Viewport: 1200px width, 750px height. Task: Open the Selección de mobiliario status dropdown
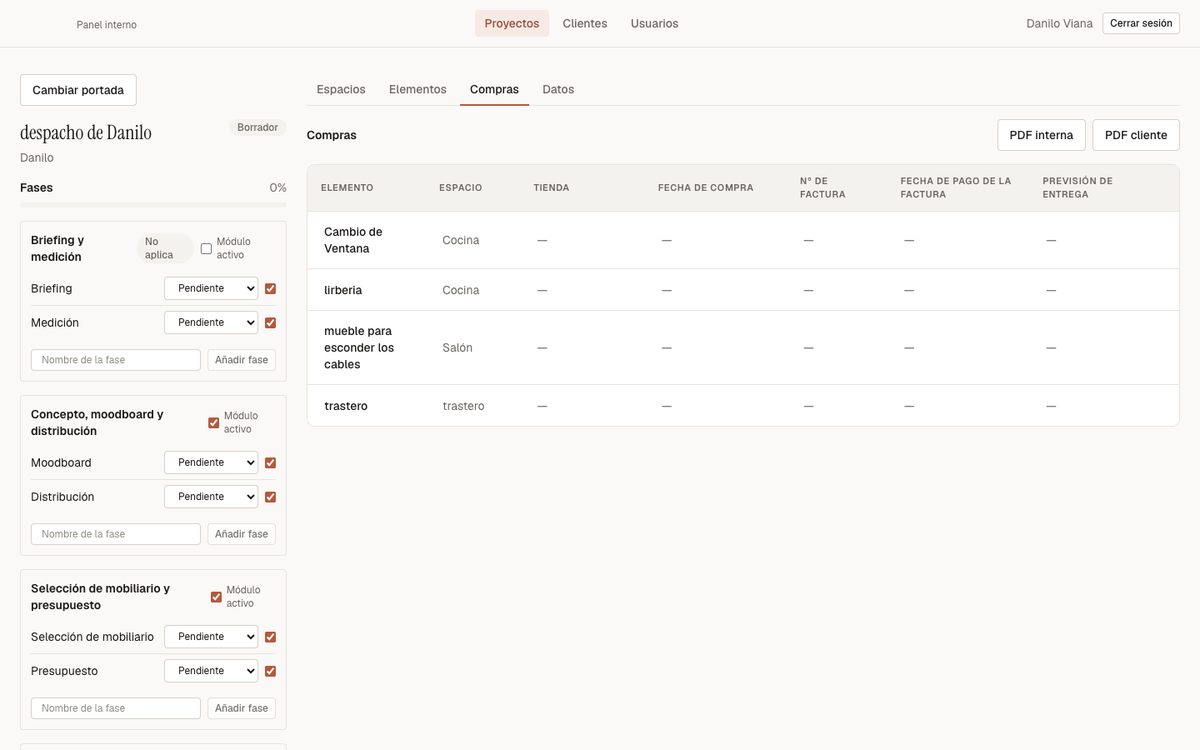(x=211, y=636)
